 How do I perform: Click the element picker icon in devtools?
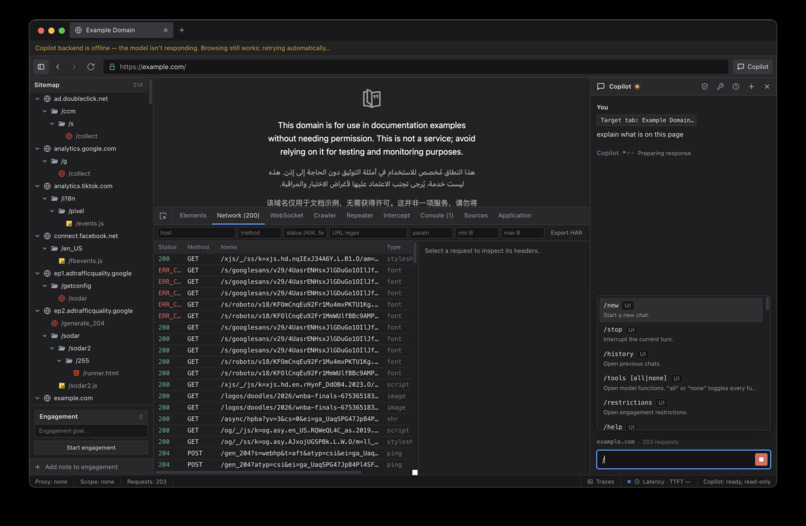(x=163, y=216)
